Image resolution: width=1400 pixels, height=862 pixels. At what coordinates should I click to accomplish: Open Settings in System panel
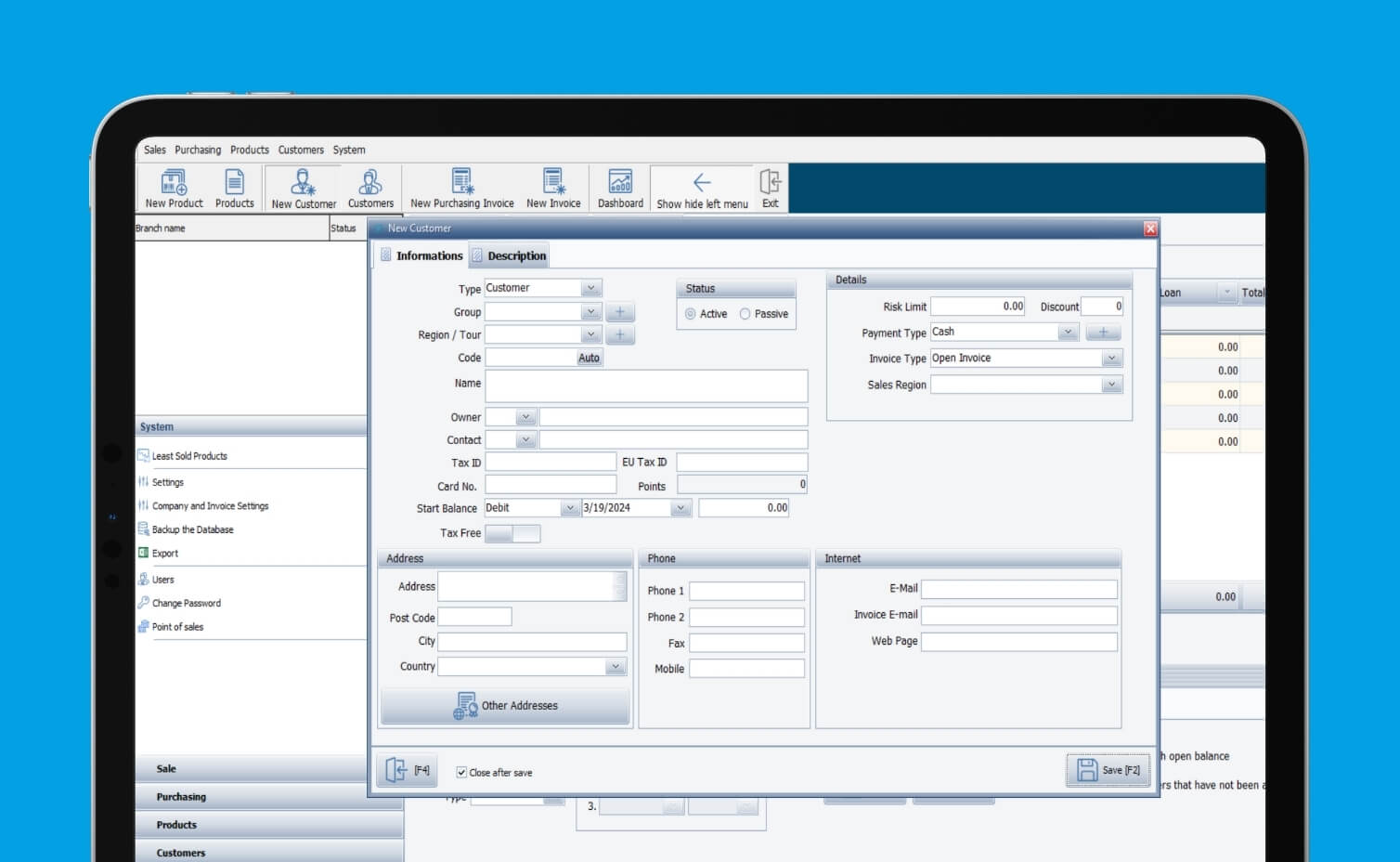(167, 482)
